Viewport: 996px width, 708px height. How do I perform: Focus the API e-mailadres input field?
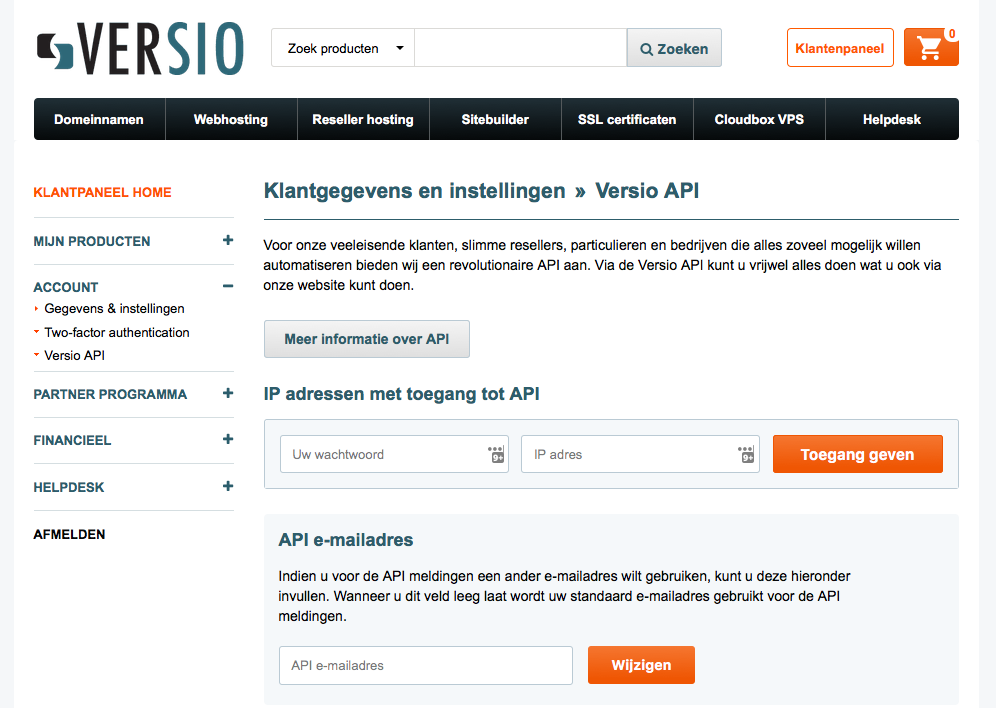tap(426, 665)
